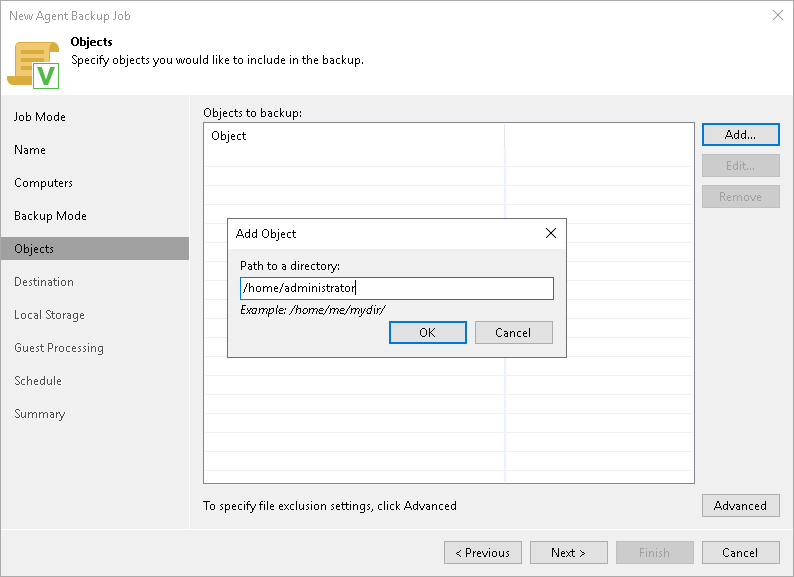This screenshot has height=577, width=794.
Task: Select the Guest Processing step
Action: point(59,348)
